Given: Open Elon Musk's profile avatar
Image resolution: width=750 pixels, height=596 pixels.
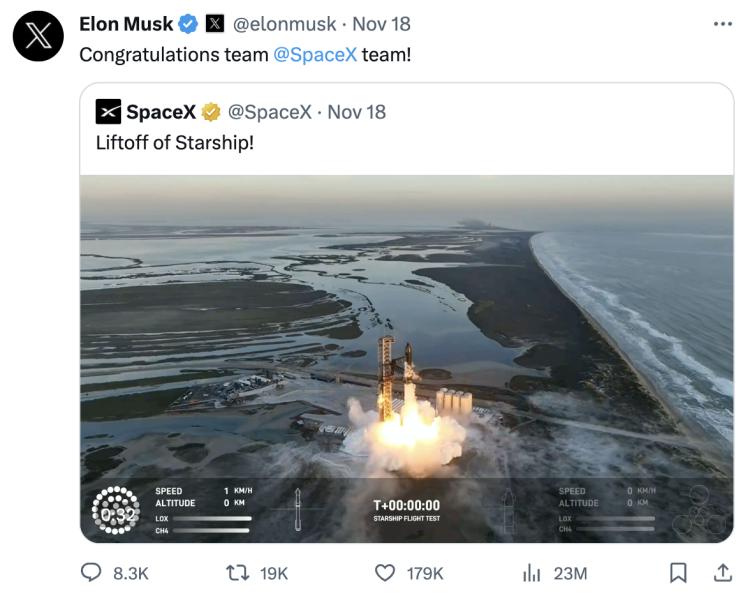Looking at the screenshot, I should tap(38, 38).
